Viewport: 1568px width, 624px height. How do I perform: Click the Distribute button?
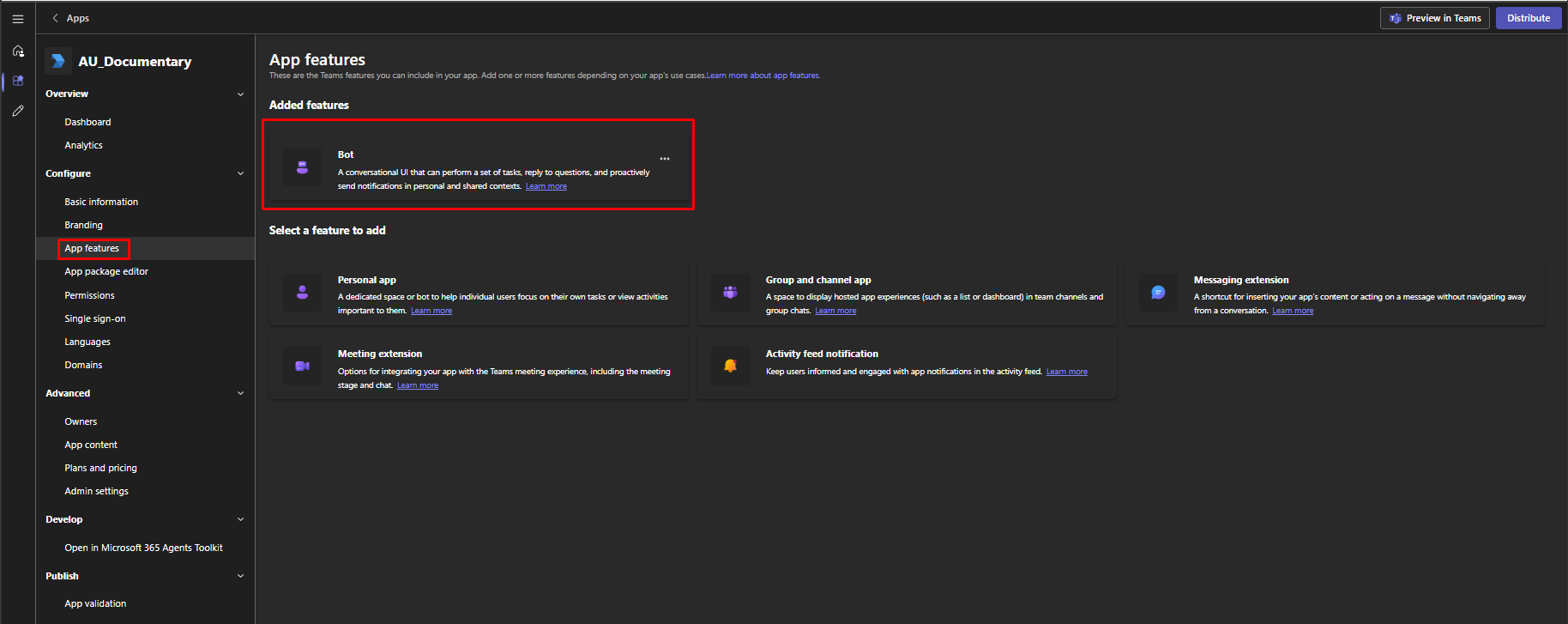pyautogui.click(x=1528, y=18)
